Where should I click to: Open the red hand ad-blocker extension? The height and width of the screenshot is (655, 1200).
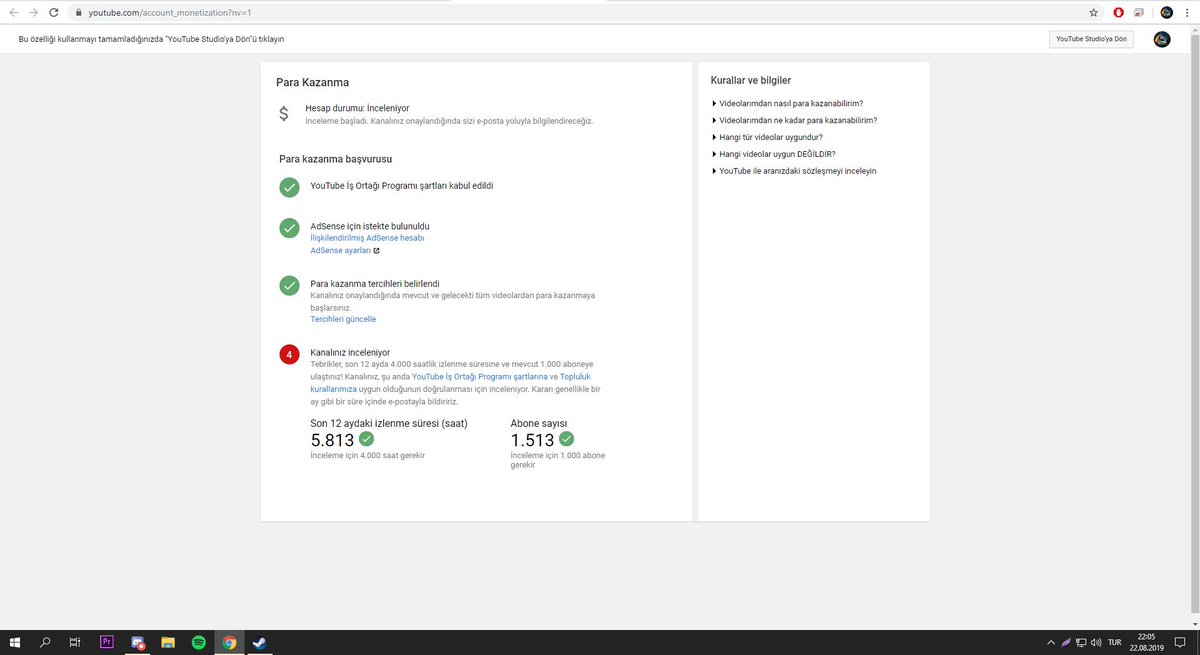click(1118, 13)
